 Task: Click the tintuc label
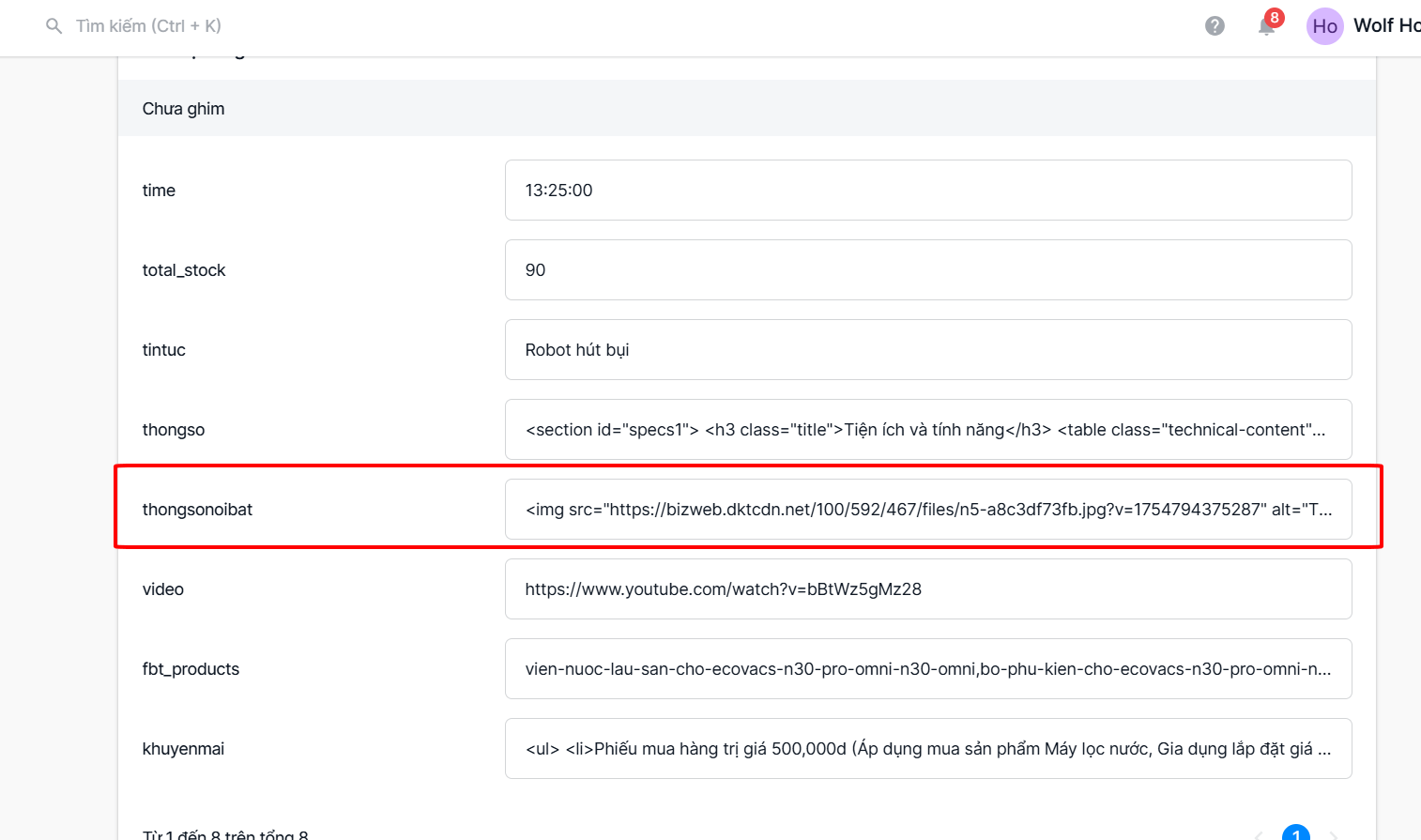164,350
